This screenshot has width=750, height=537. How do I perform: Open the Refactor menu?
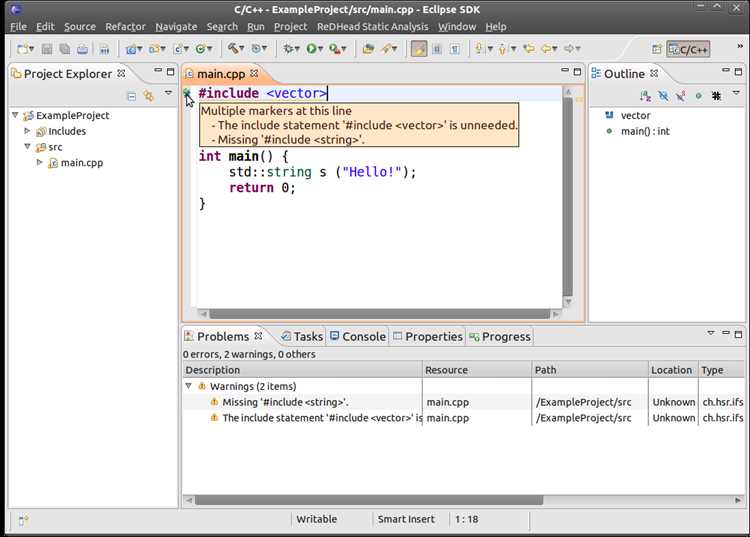[x=125, y=27]
